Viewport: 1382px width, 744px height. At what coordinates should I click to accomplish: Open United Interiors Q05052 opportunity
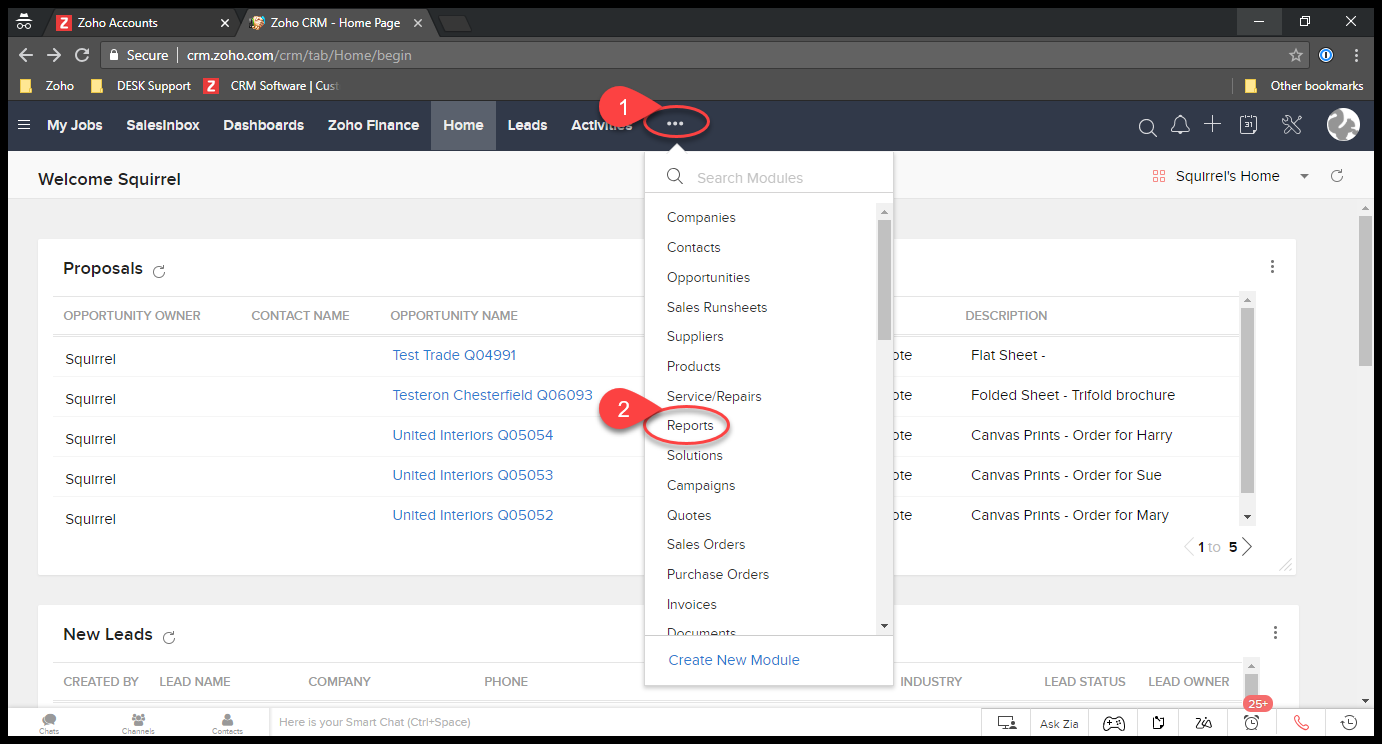click(x=472, y=515)
